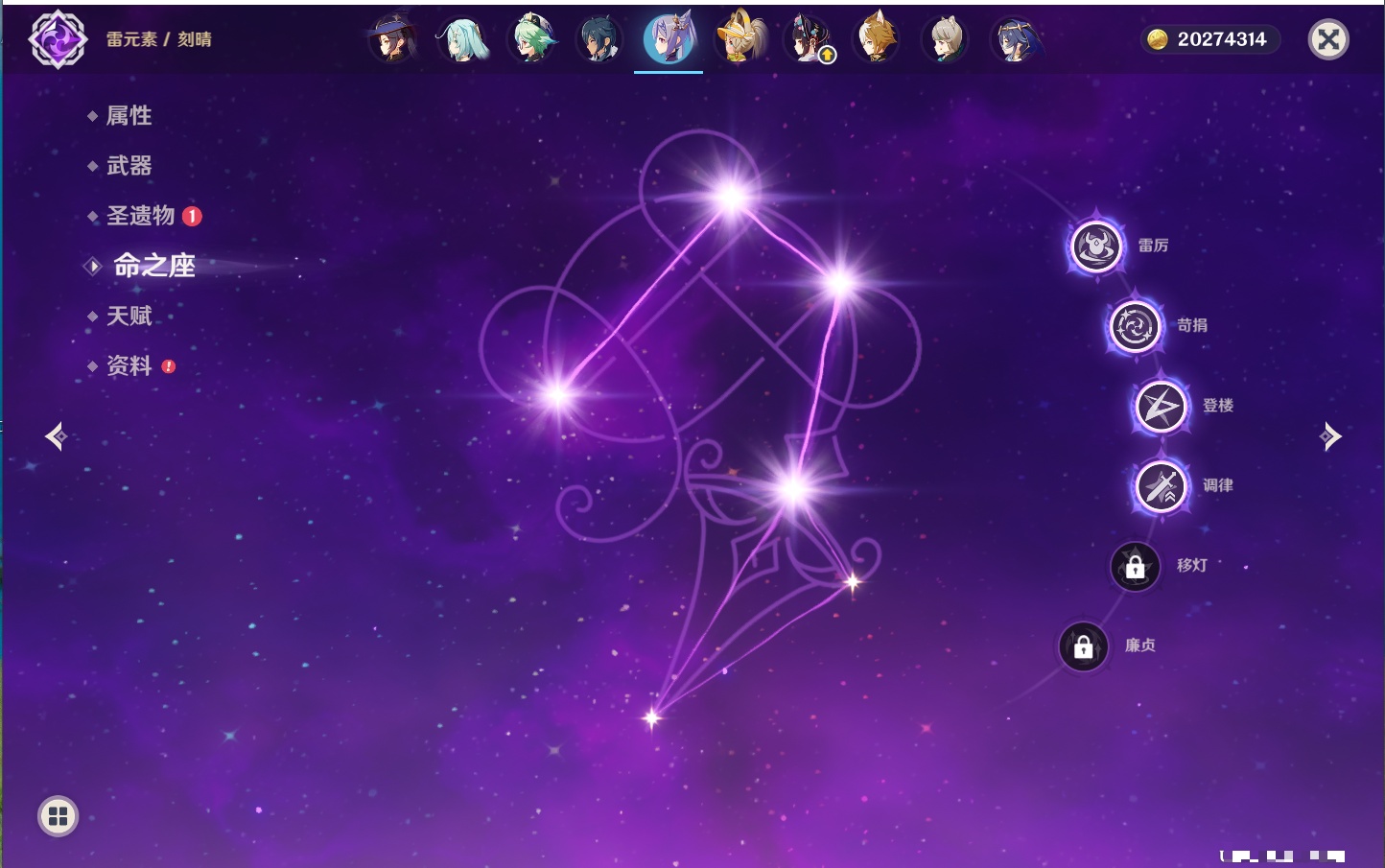Click the topmost bright star in the constellation

731,198
